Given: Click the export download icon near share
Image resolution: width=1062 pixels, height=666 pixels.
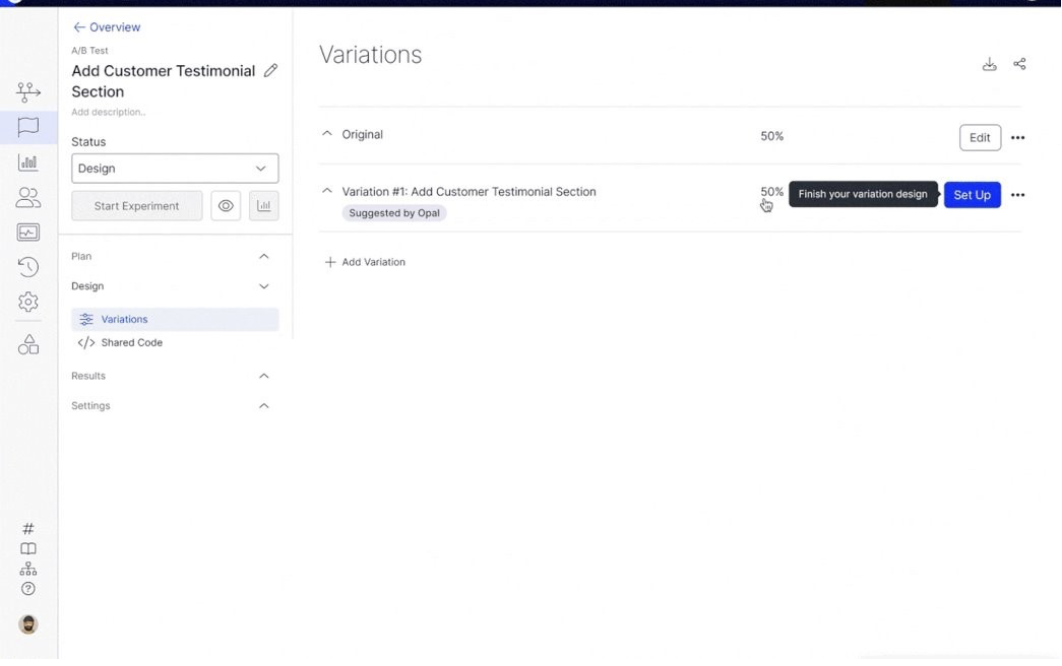Looking at the screenshot, I should pyautogui.click(x=989, y=62).
